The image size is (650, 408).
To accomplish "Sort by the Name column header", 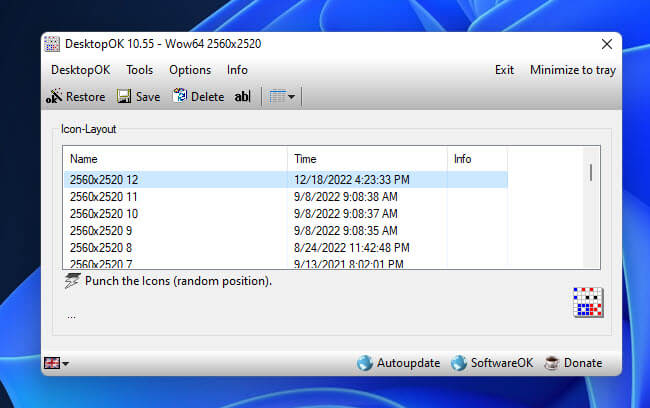I will click(x=175, y=159).
